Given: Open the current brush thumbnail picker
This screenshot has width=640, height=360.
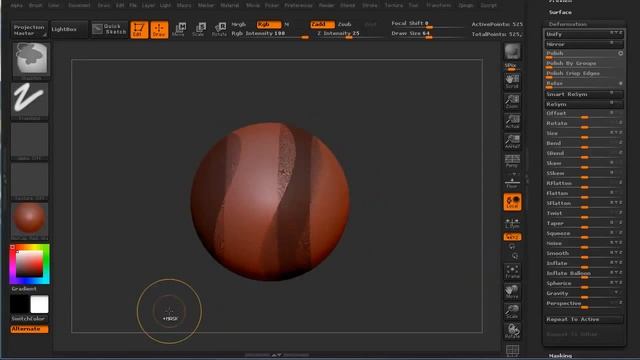Looking at the screenshot, I should [30, 61].
